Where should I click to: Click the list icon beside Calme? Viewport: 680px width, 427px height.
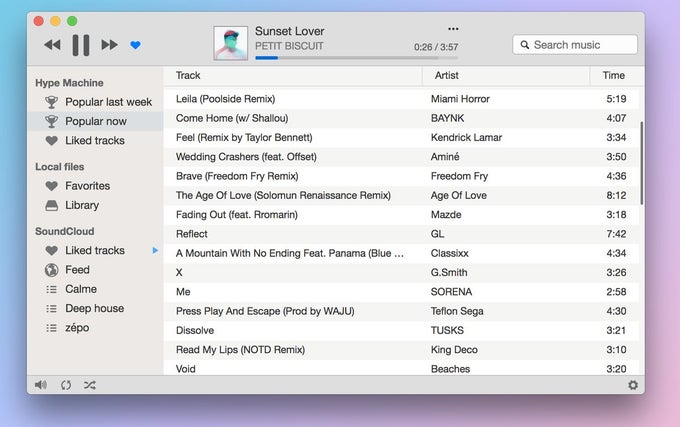(52, 289)
